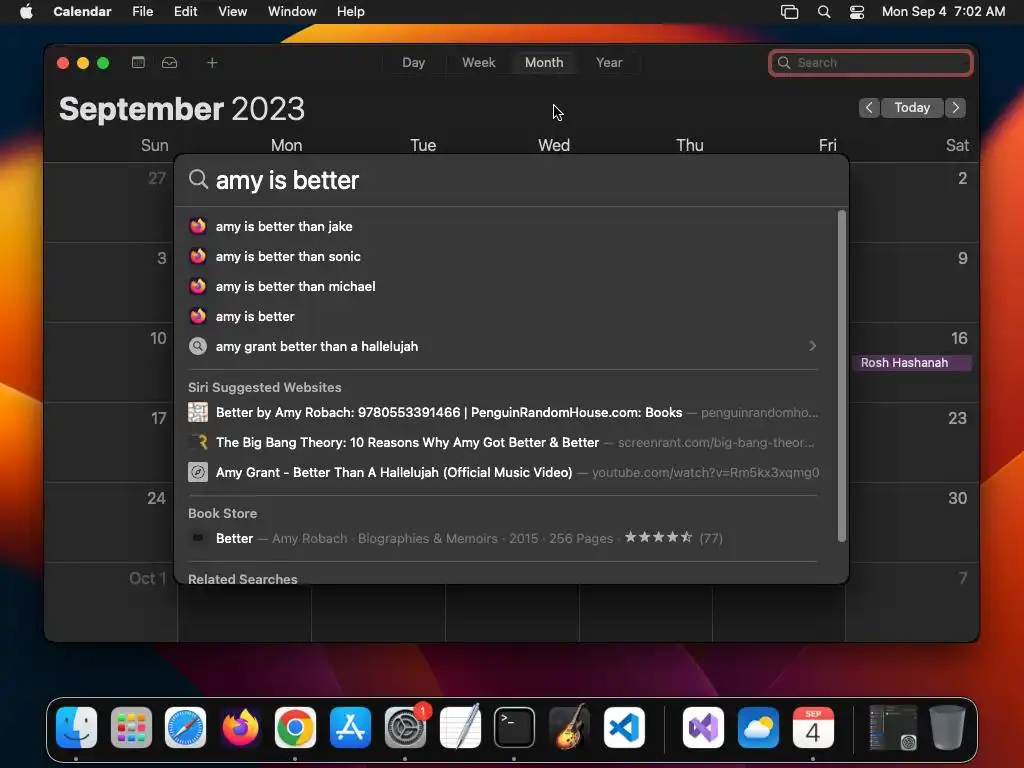Add a new event with plus icon
Viewport: 1024px width, 768px height.
[212, 62]
